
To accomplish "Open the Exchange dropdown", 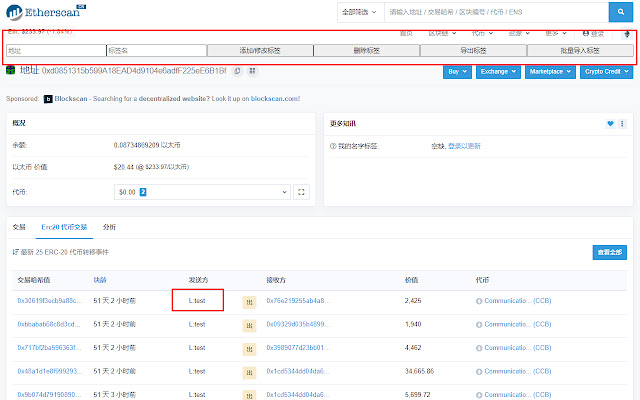I will (498, 71).
